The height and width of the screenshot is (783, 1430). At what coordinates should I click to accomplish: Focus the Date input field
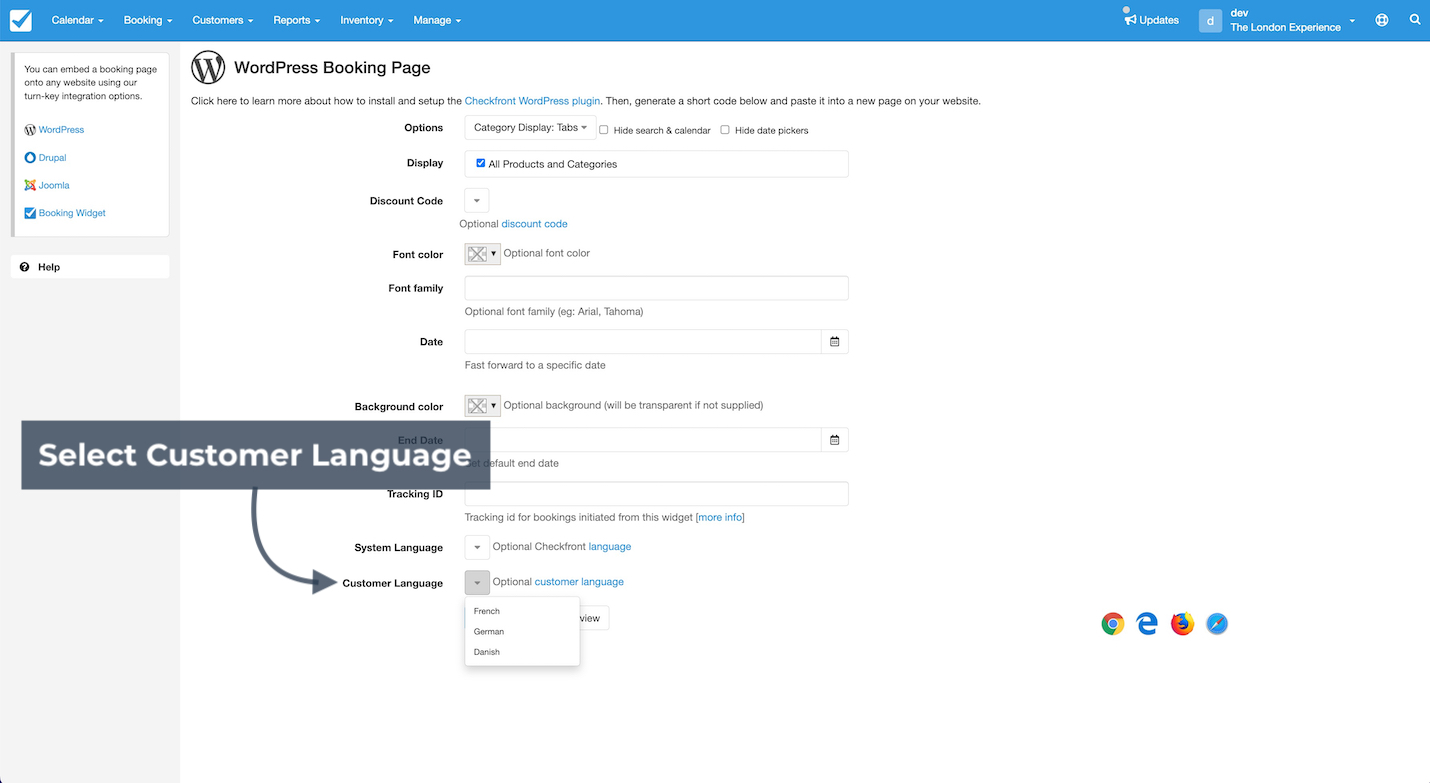click(x=643, y=342)
